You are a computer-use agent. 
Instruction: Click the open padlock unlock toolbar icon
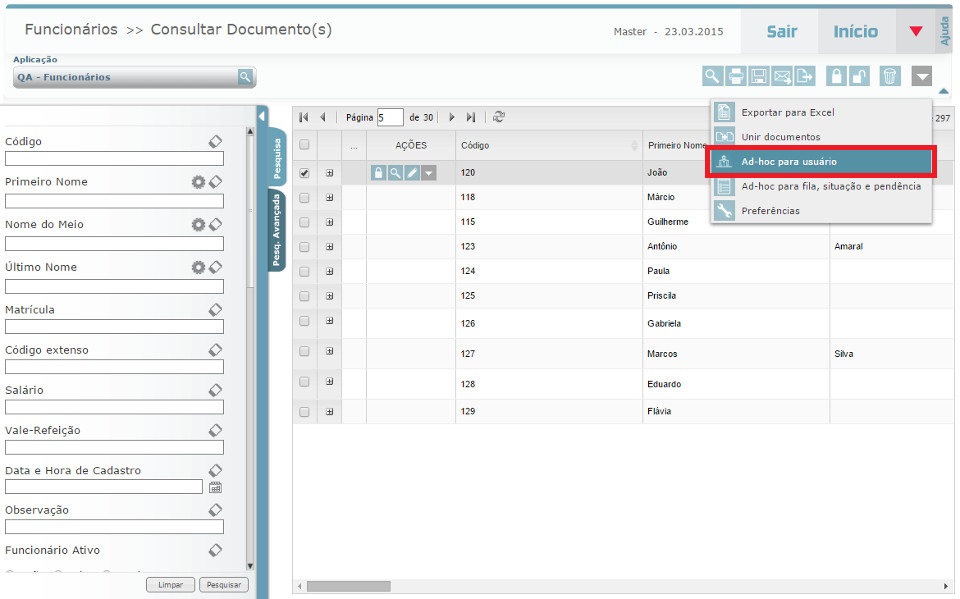coord(858,76)
